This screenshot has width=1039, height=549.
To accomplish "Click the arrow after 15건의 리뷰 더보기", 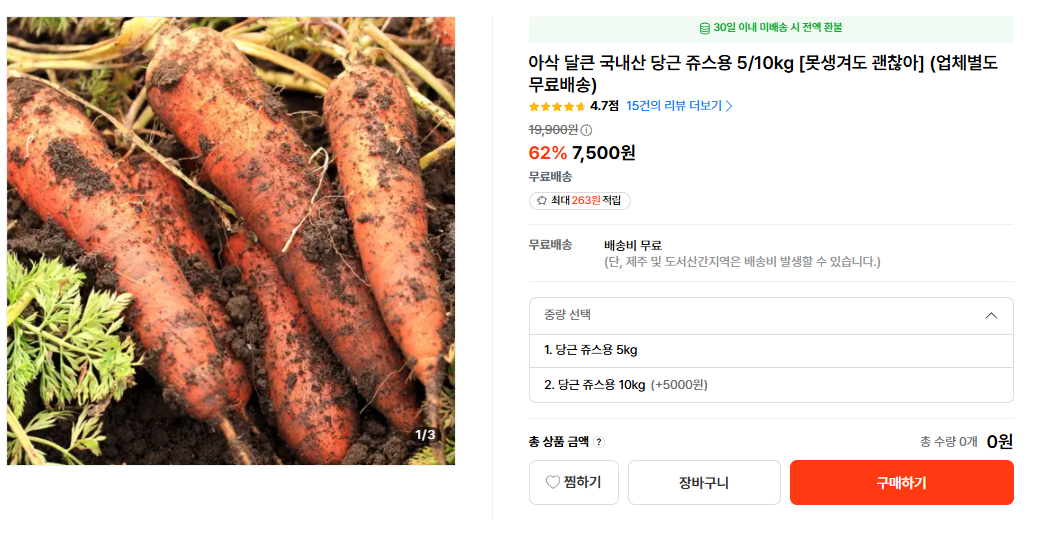I will tap(729, 106).
